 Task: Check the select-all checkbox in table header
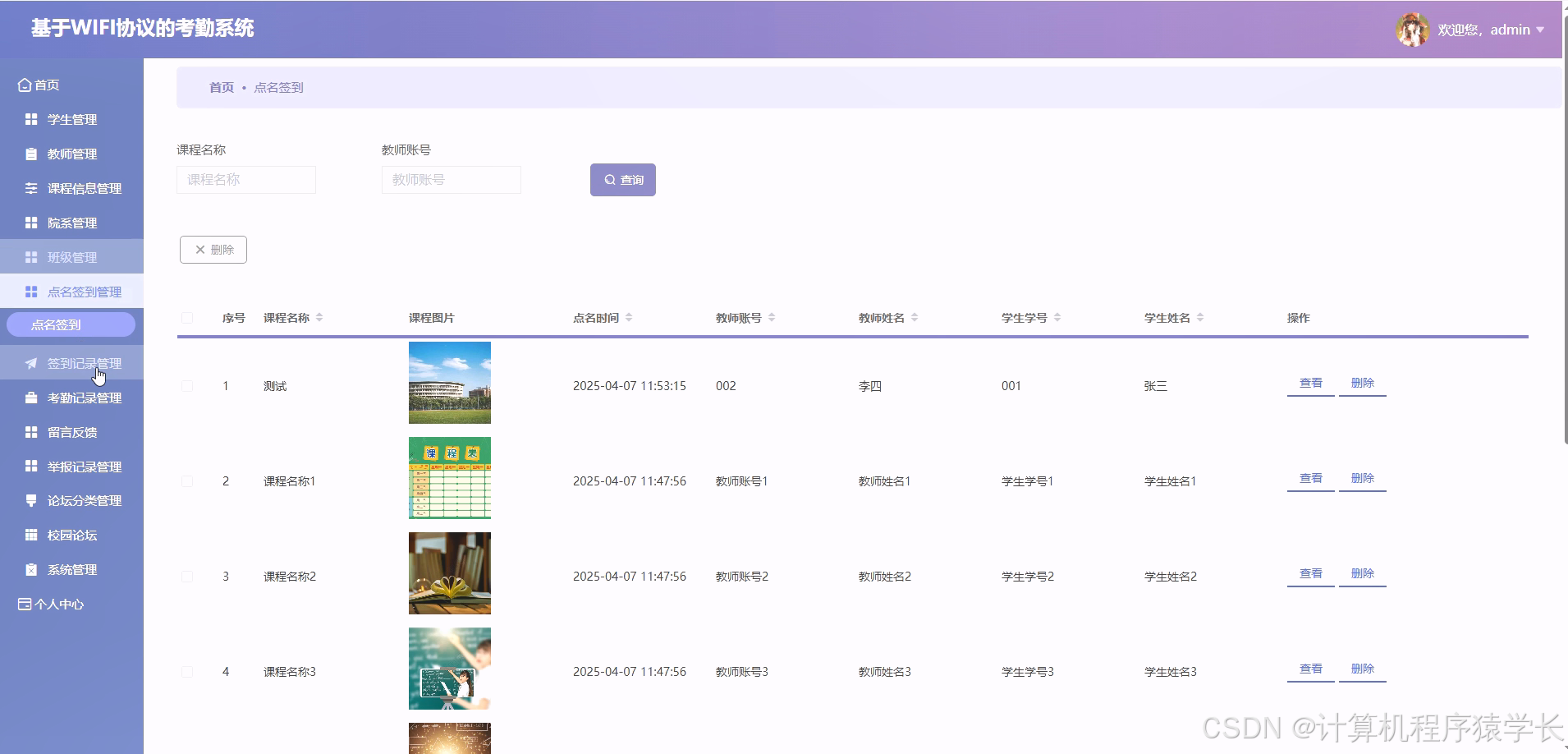tap(186, 317)
